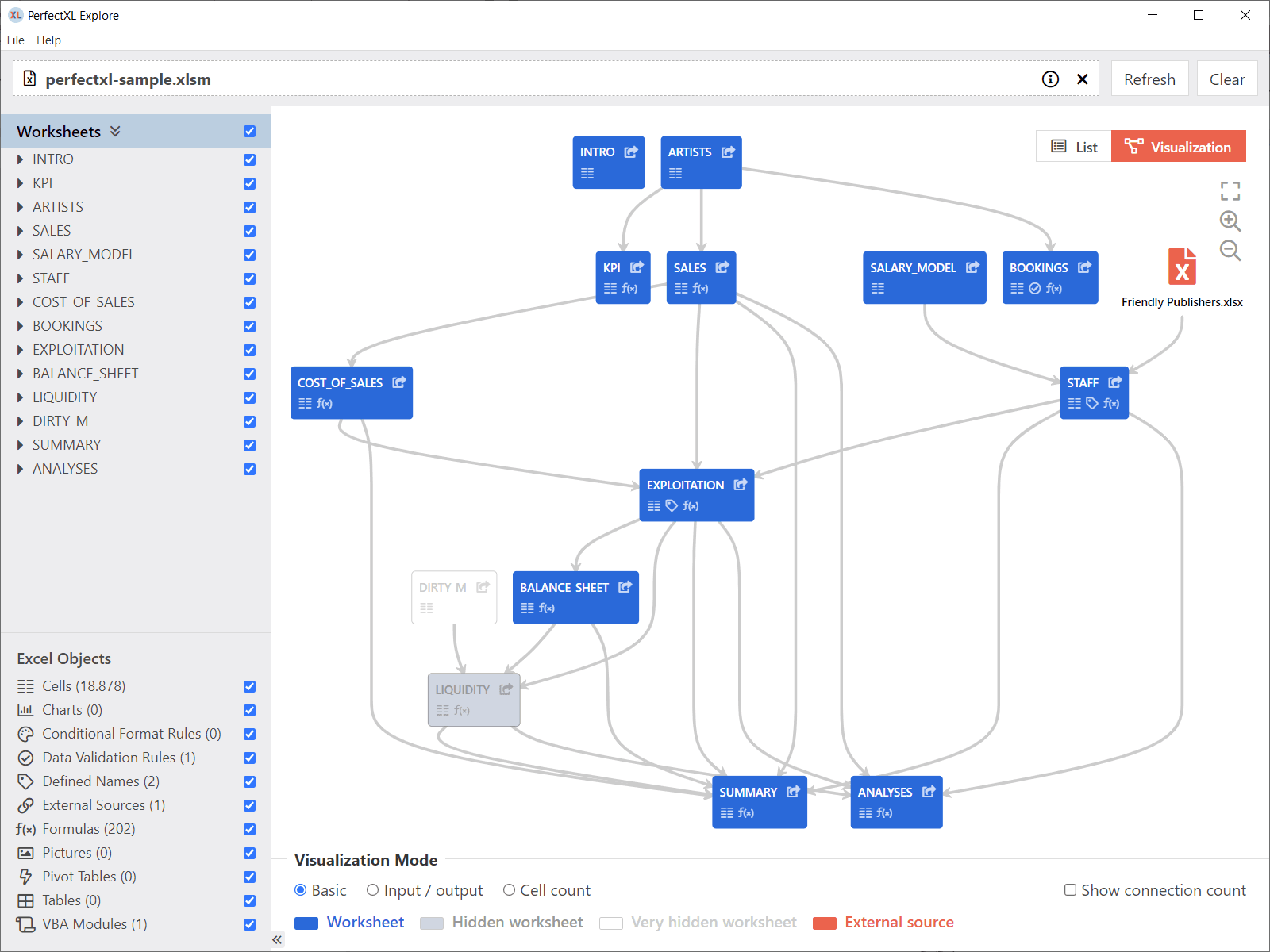Zoom out with the magnifier minus icon

pyautogui.click(x=1230, y=251)
